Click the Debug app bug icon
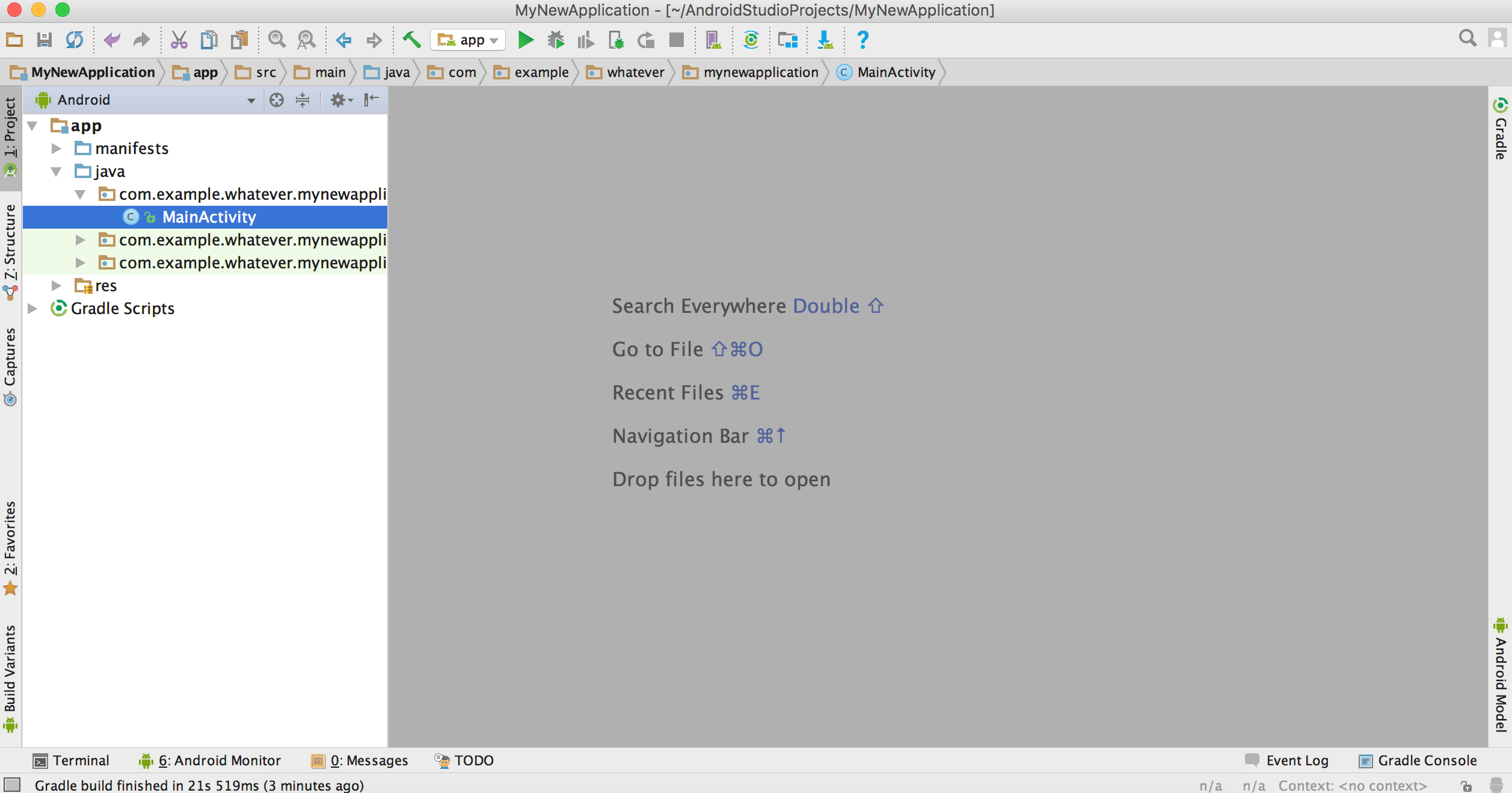 [x=556, y=40]
